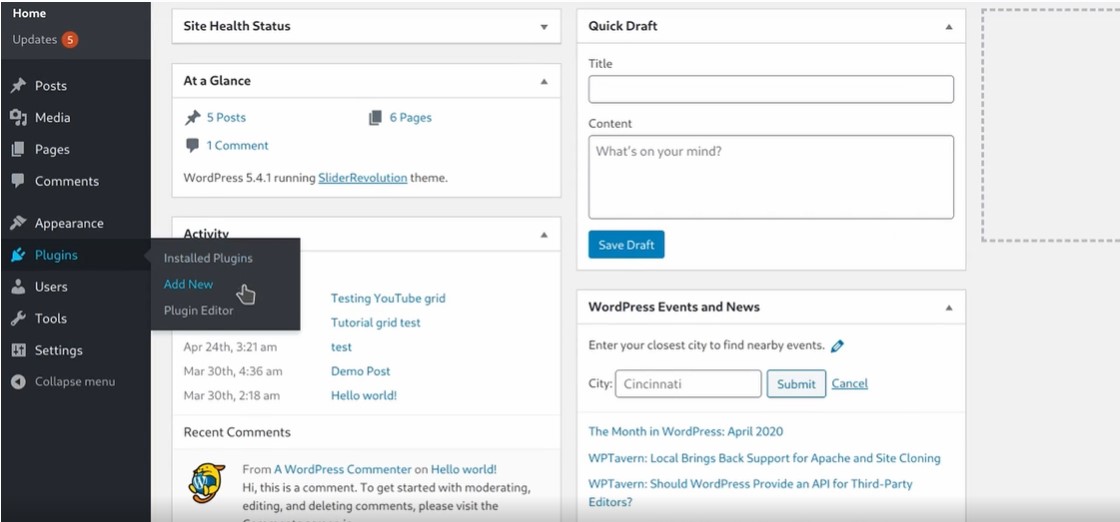Focus the Quick Draft Title field

[x=771, y=89]
